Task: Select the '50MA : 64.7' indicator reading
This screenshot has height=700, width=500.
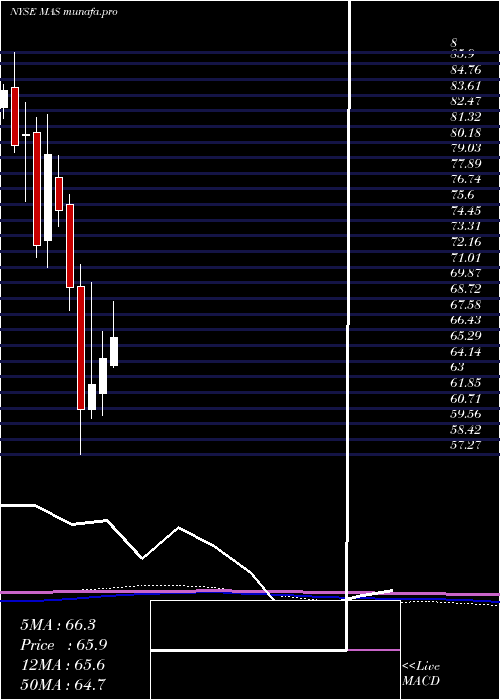Action: (63, 685)
